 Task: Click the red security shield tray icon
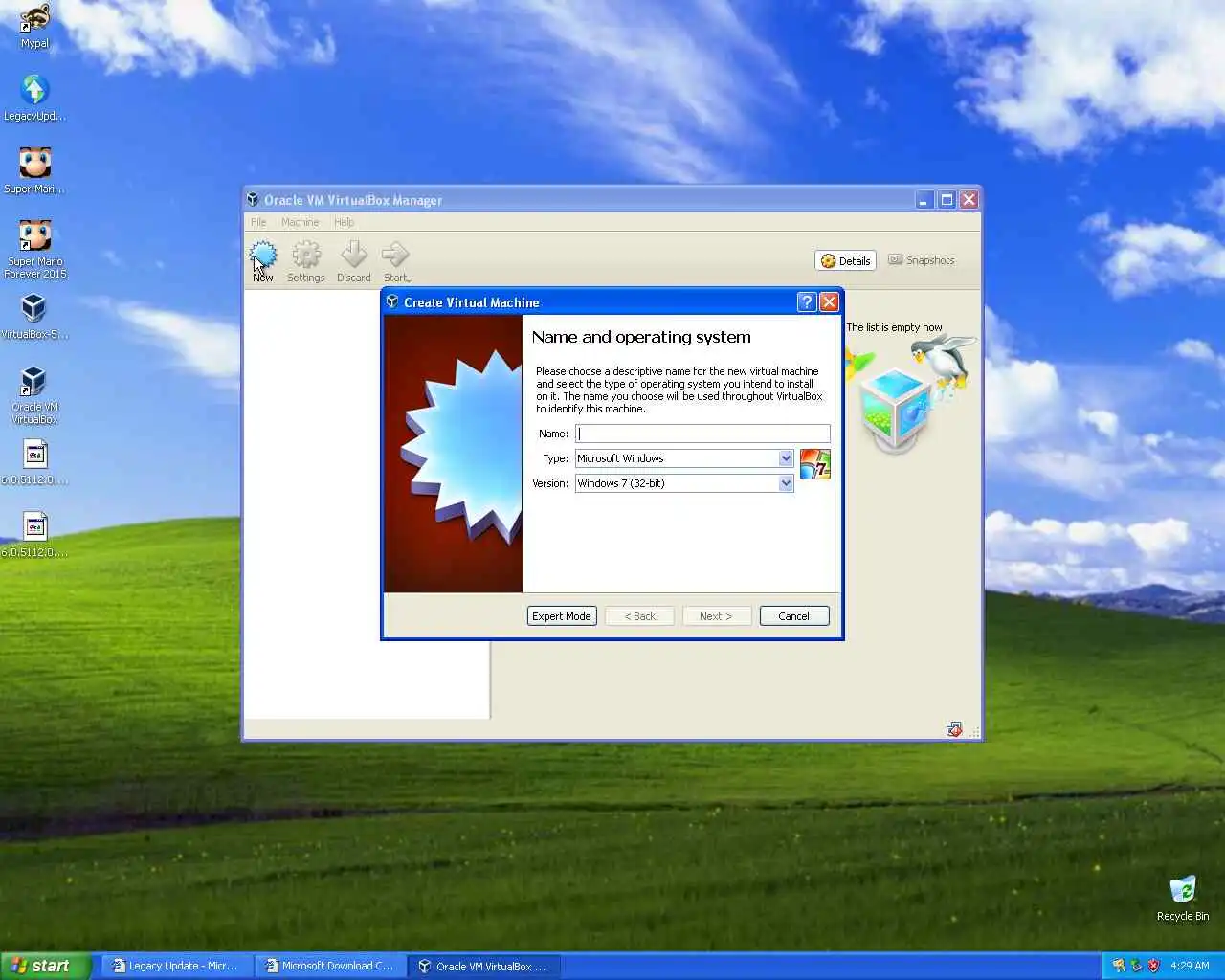point(1153,966)
